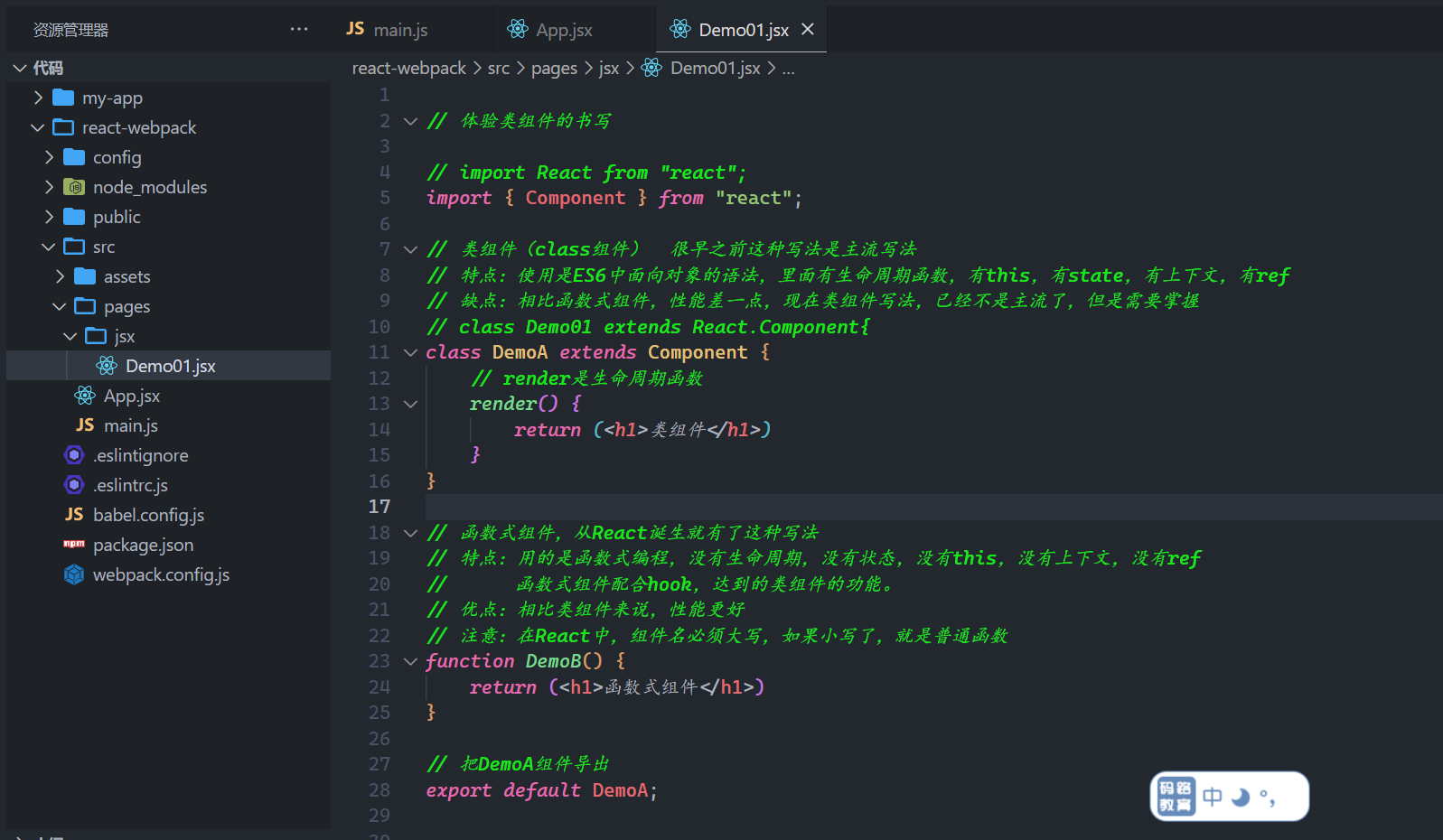The height and width of the screenshot is (840, 1443).
Task: Open the explorer panel more actions ellipsis
Action: (299, 29)
